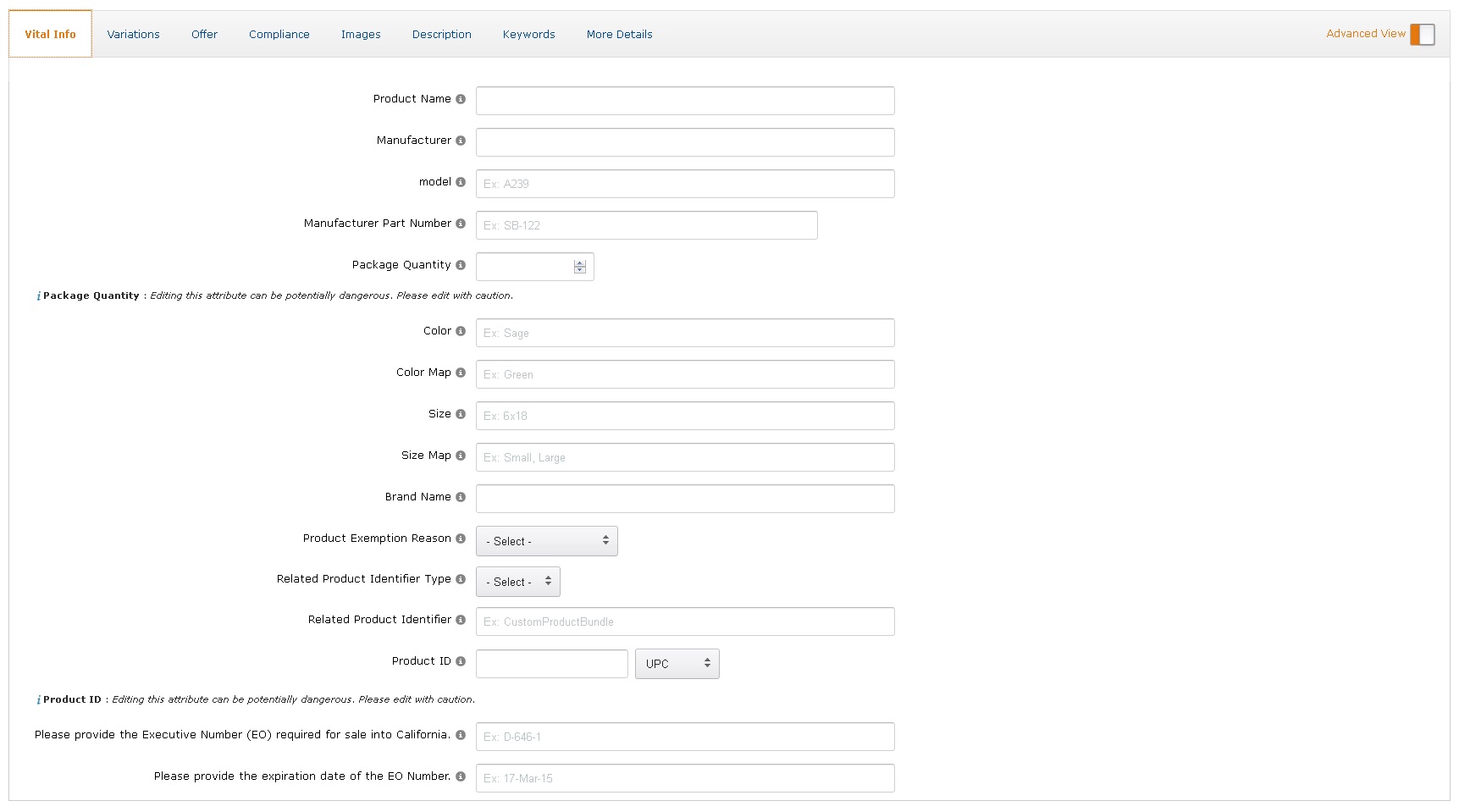The height and width of the screenshot is (812, 1459).
Task: Click the Advanced View label
Action: pyautogui.click(x=1366, y=34)
